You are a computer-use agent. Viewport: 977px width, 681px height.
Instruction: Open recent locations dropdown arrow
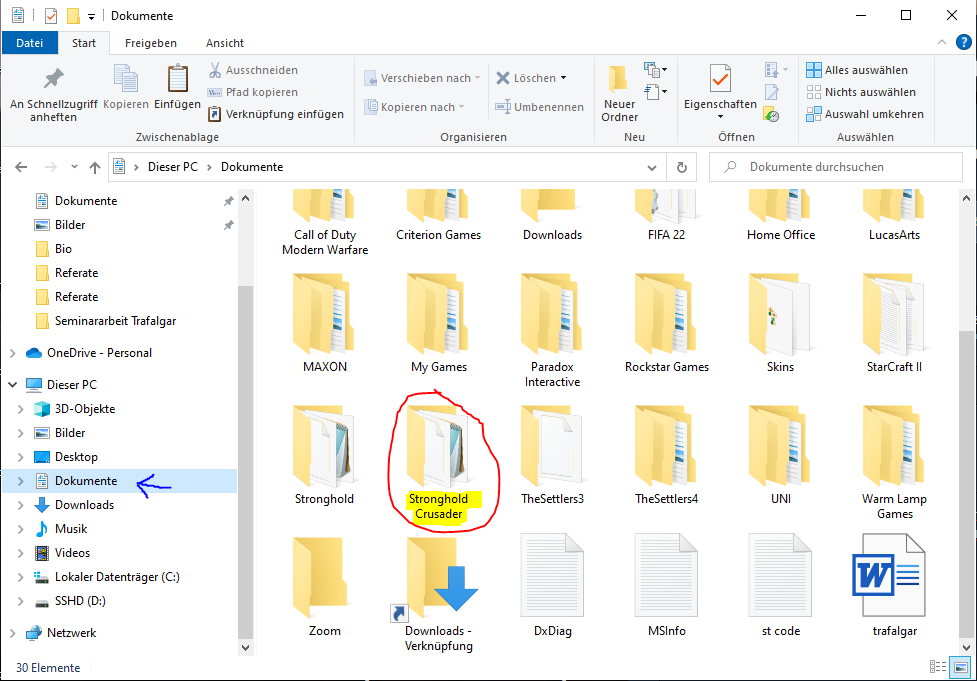tap(74, 167)
